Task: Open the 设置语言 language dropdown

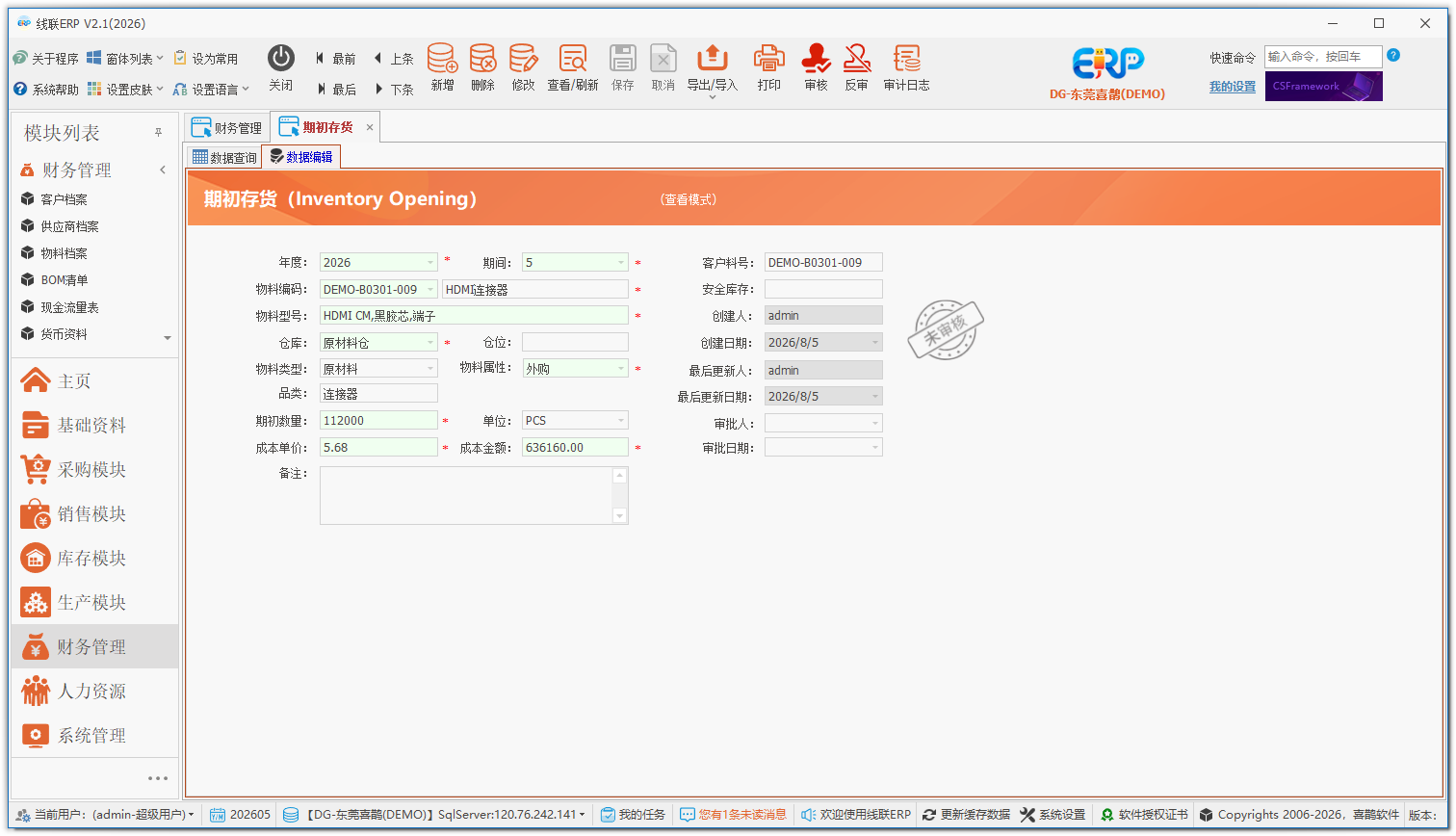Action: click(211, 90)
